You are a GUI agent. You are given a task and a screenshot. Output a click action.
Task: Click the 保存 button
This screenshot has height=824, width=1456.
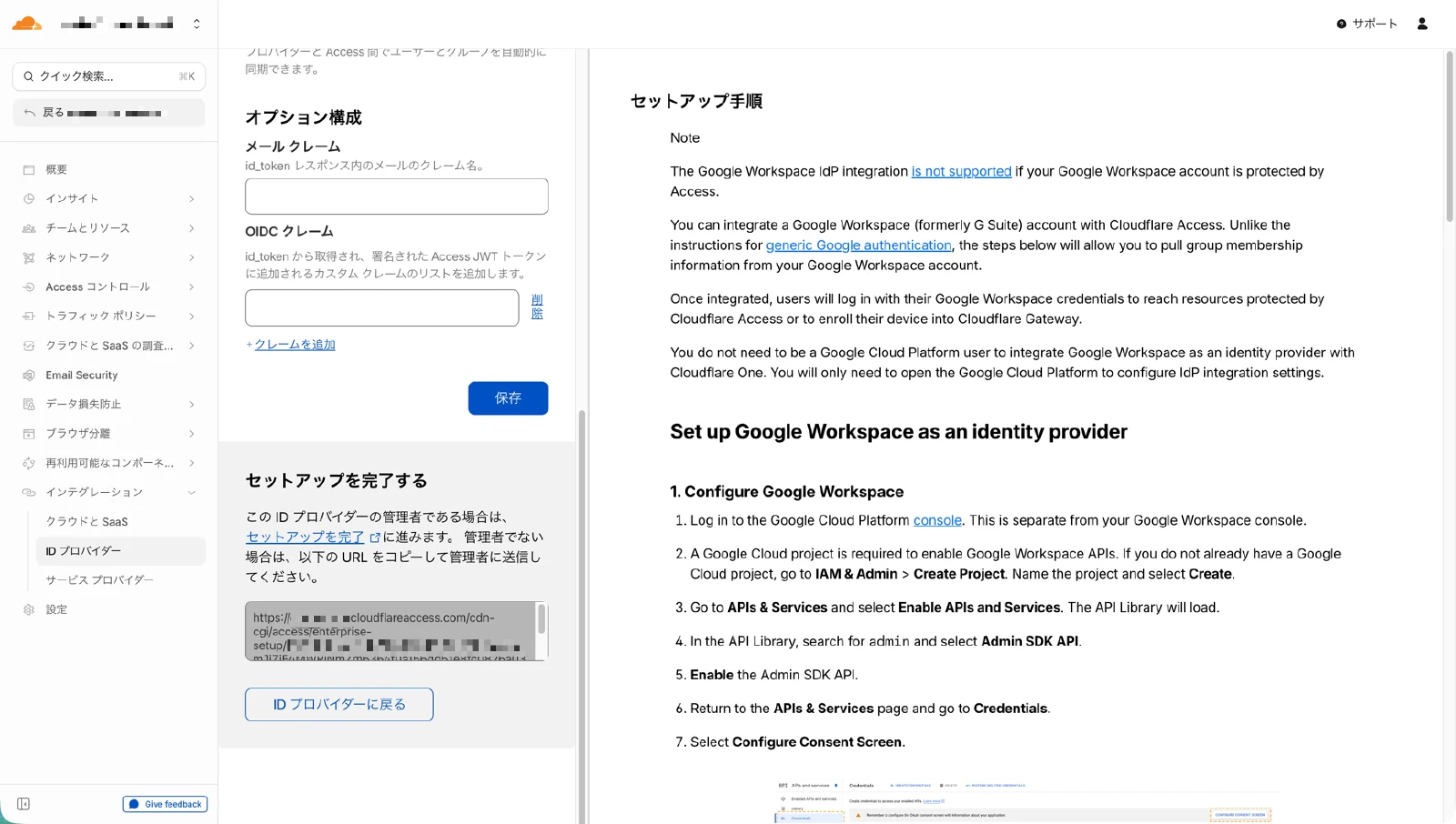pyautogui.click(x=508, y=398)
